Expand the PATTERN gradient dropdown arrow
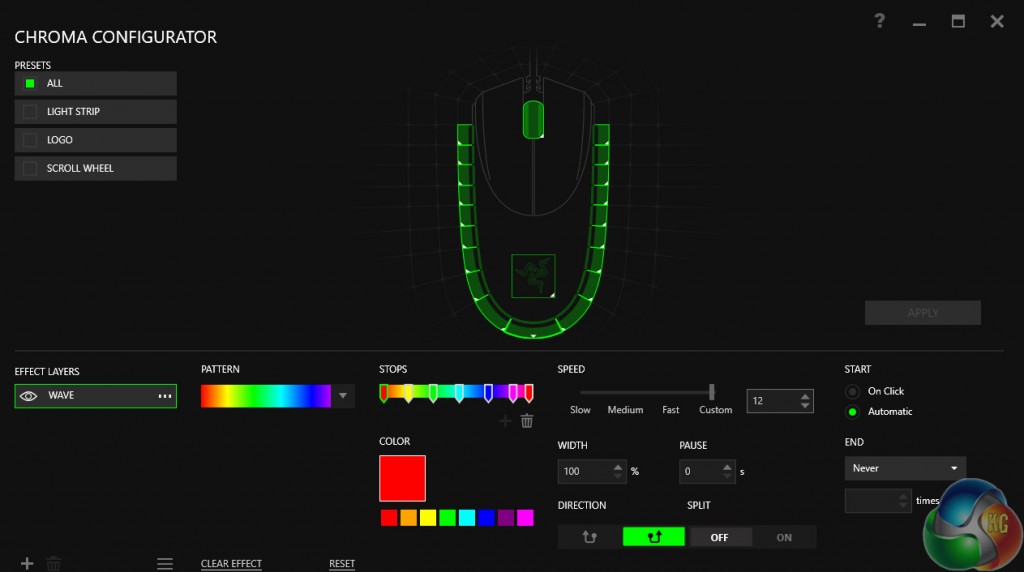 click(343, 396)
